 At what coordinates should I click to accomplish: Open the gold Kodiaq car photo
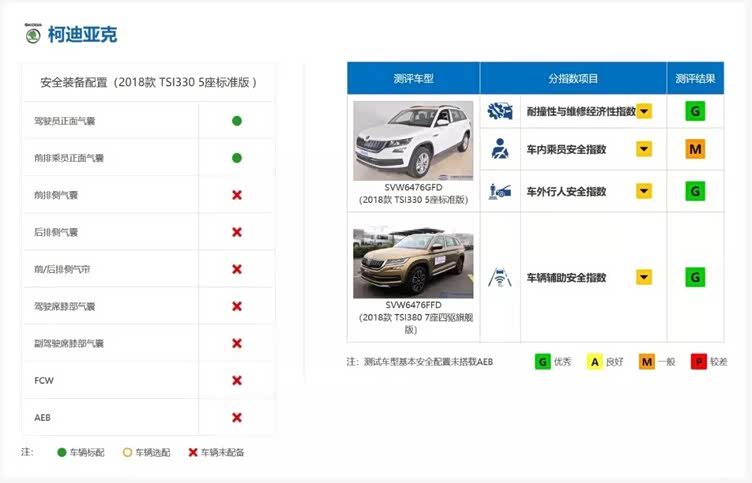coord(413,262)
